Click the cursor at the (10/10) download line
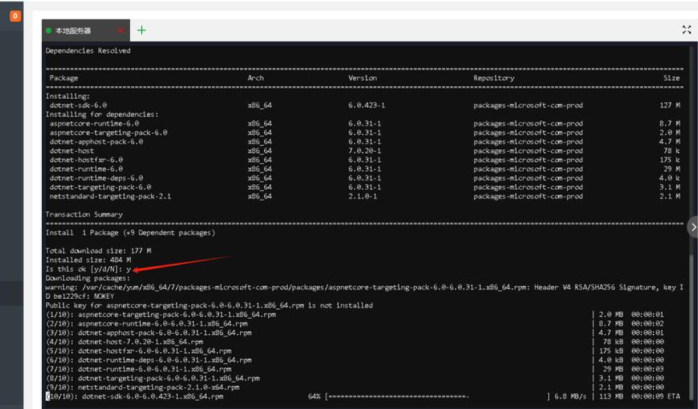 (x=47, y=396)
